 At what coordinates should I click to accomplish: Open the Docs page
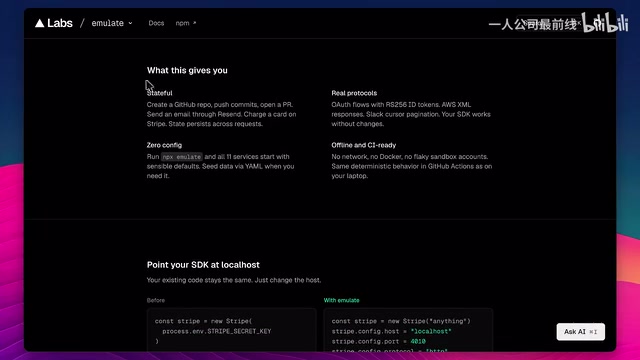pos(156,23)
